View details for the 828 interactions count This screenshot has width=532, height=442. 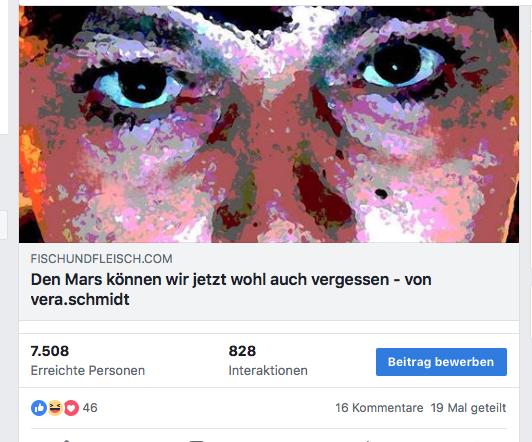pyautogui.click(x=242, y=351)
